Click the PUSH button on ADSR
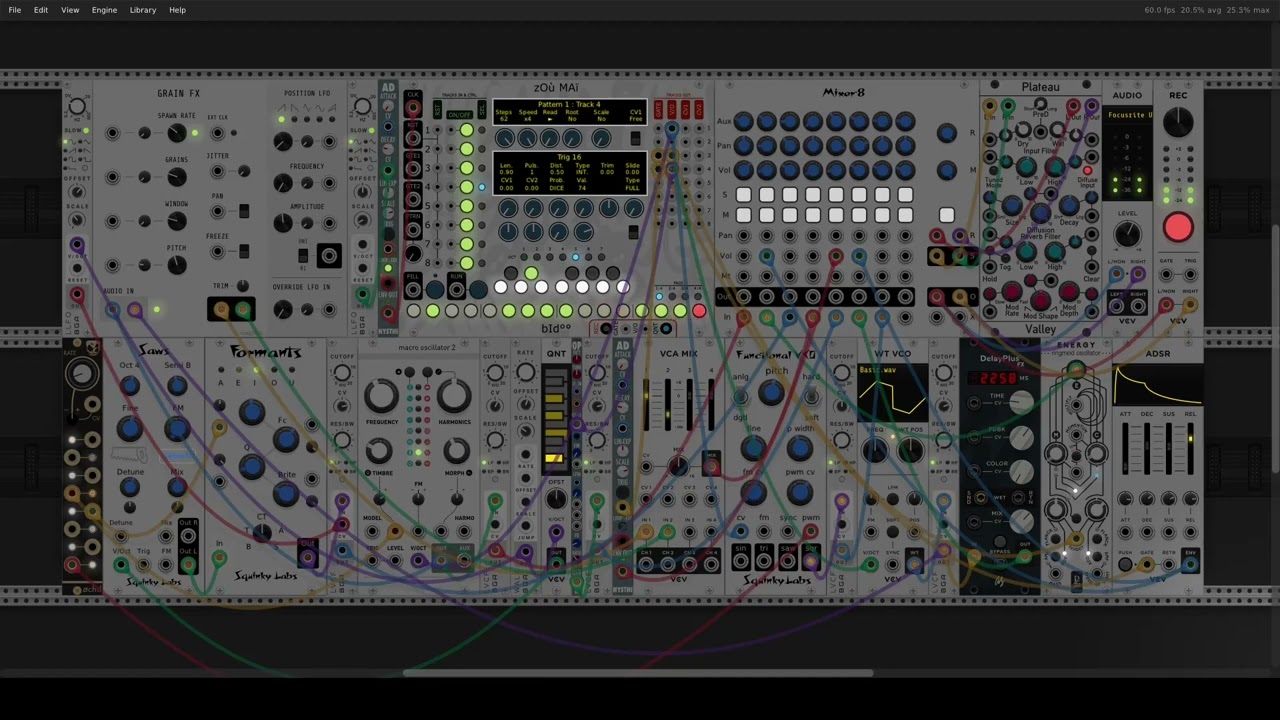Image resolution: width=1280 pixels, height=720 pixels. point(1125,565)
